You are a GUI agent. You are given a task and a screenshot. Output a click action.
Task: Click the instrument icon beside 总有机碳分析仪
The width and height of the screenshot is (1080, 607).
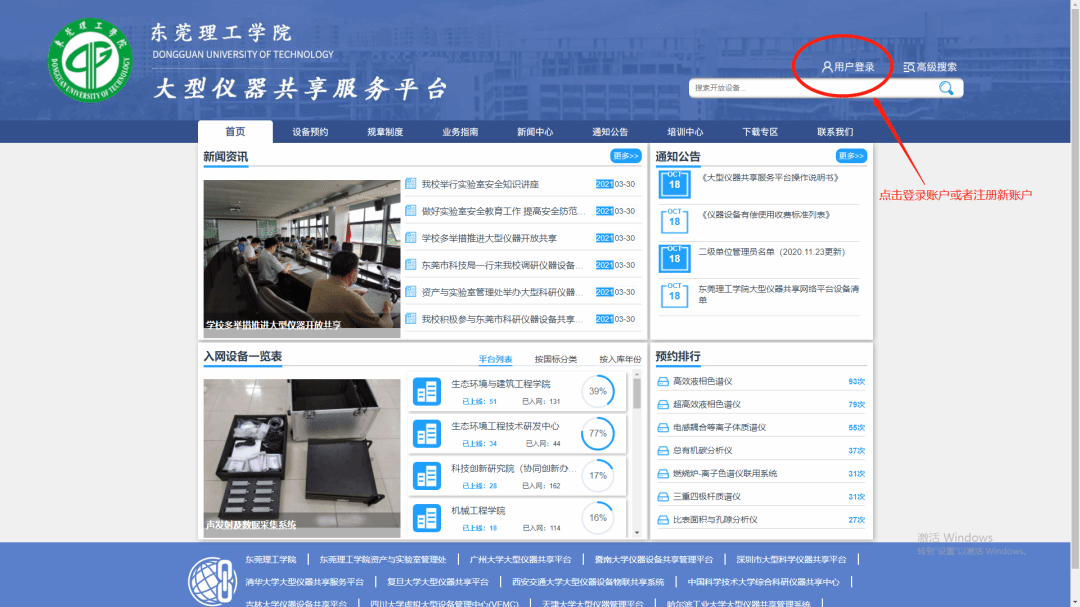pyautogui.click(x=663, y=451)
